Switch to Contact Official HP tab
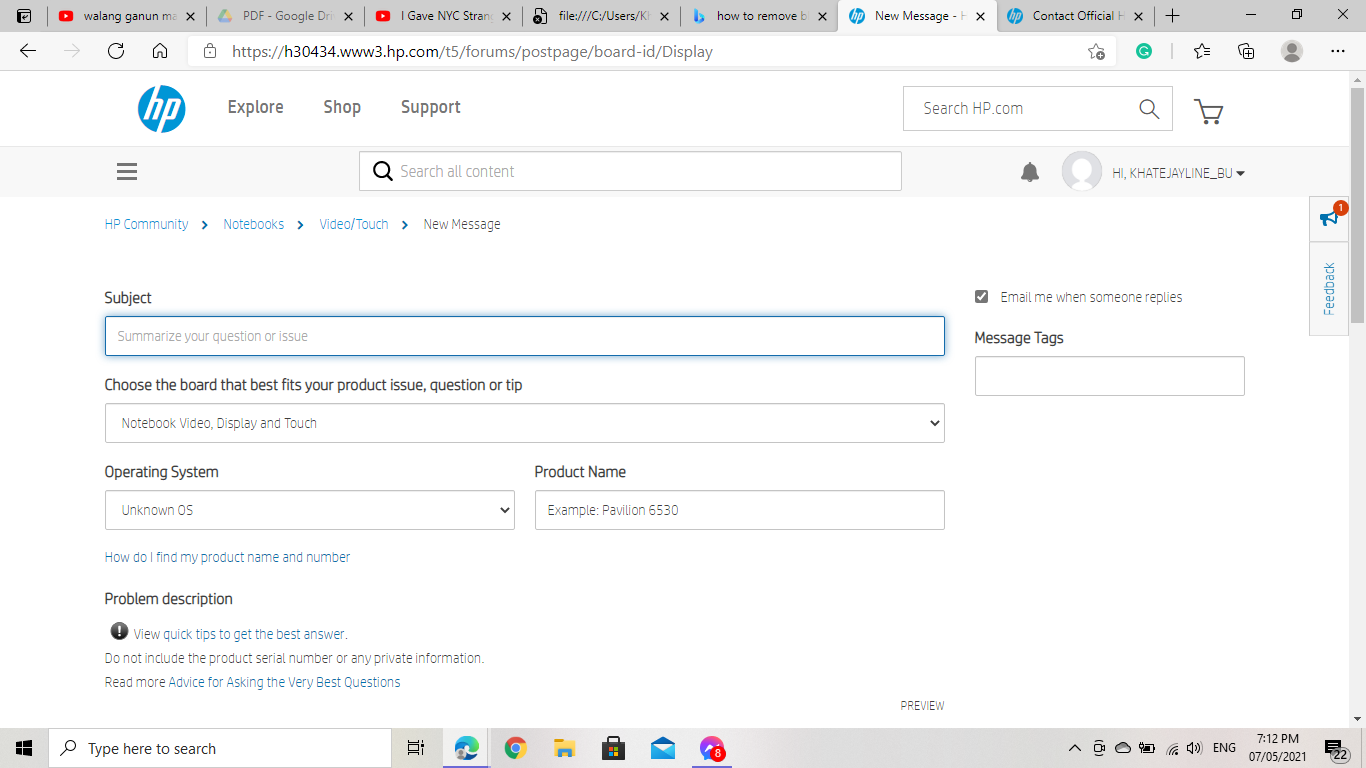 [x=1074, y=16]
